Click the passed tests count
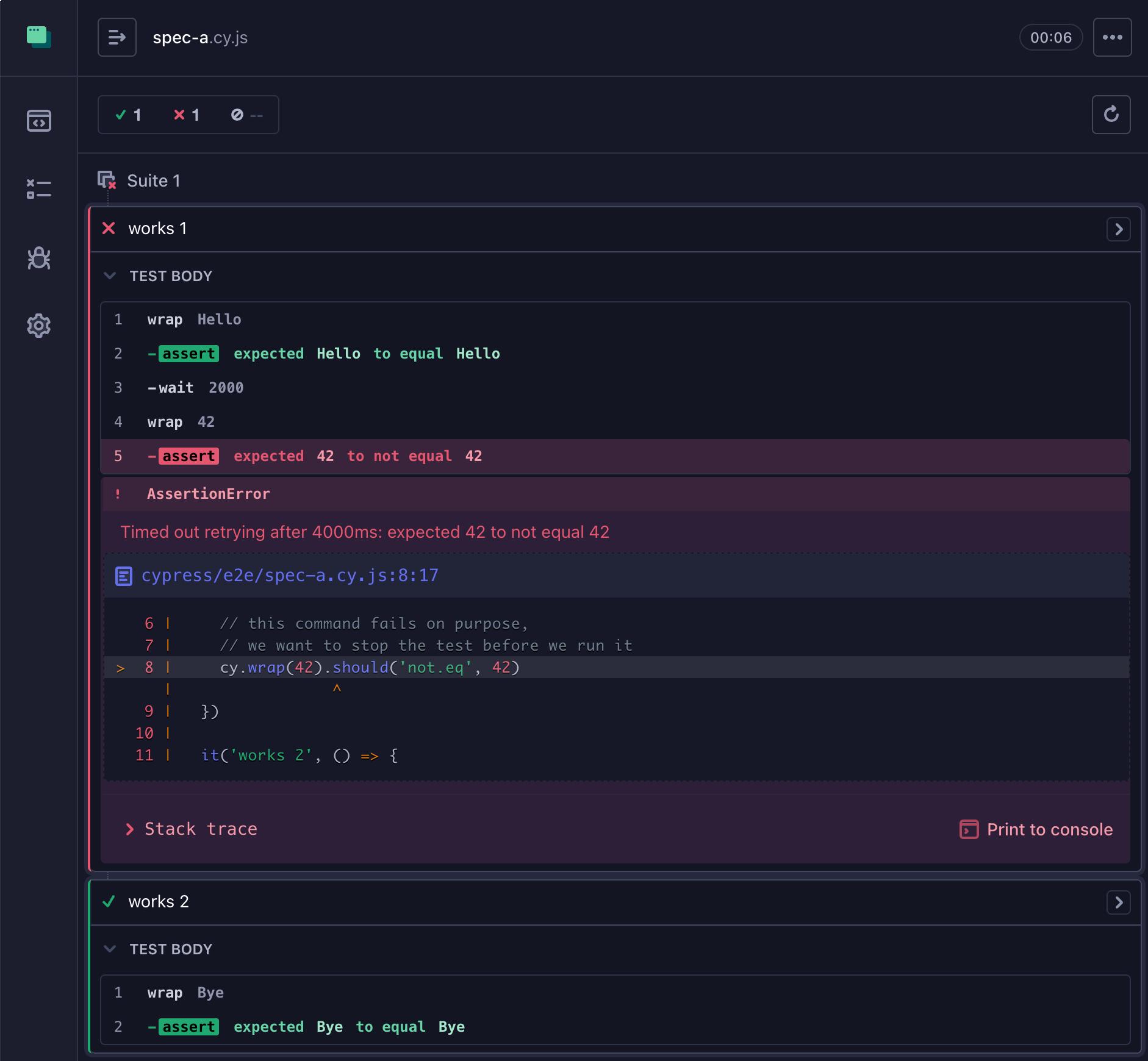This screenshot has width=1148, height=1061. tap(128, 115)
